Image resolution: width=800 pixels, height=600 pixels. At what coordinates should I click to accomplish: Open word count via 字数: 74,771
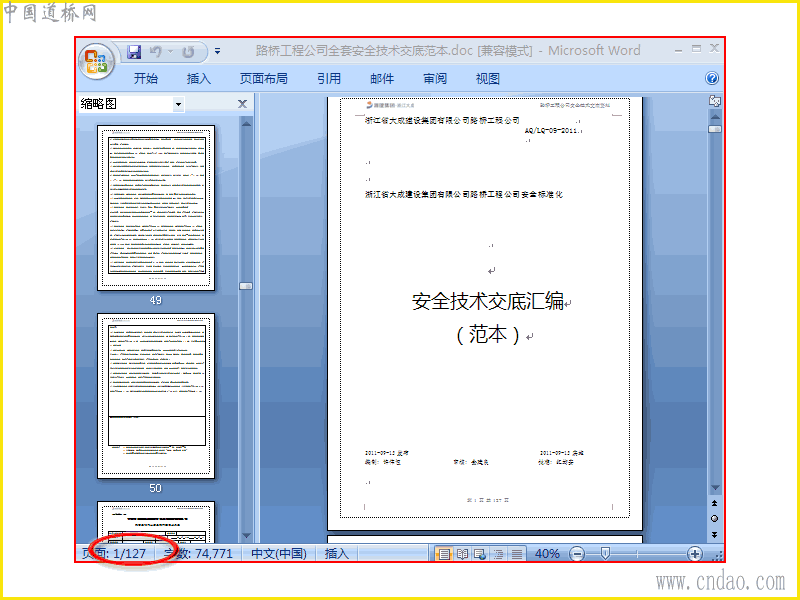tap(198, 554)
